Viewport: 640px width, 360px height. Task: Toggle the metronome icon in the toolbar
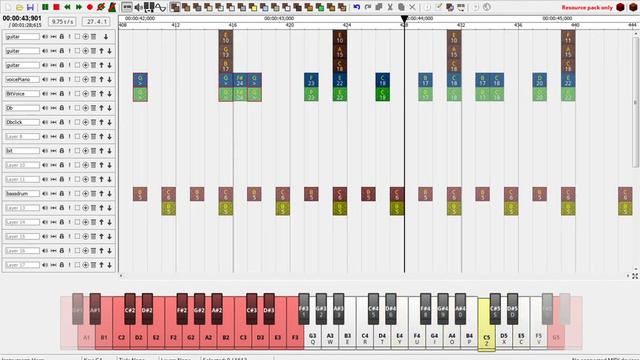point(112,7)
